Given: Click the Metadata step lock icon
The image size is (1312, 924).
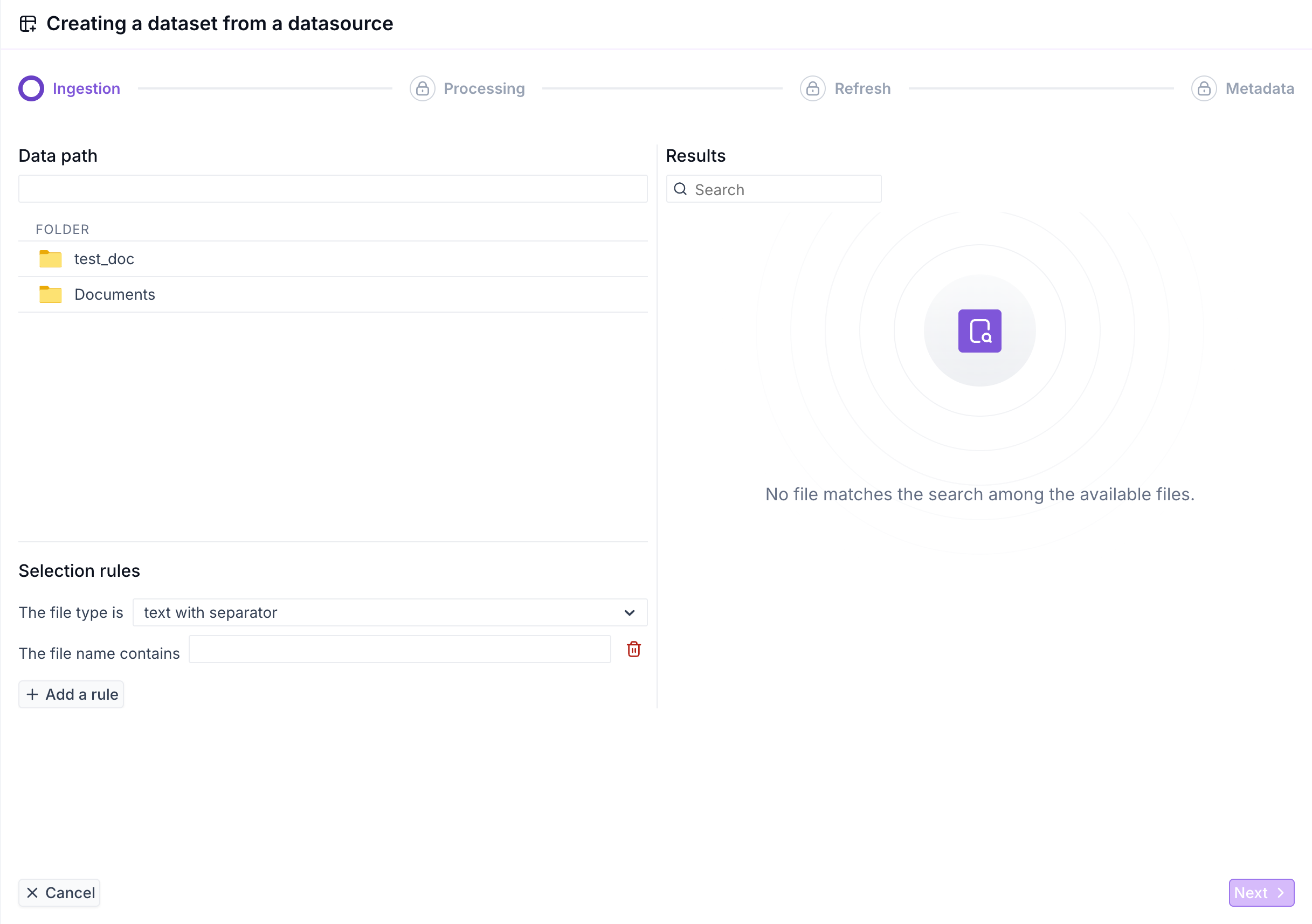Looking at the screenshot, I should (1204, 88).
